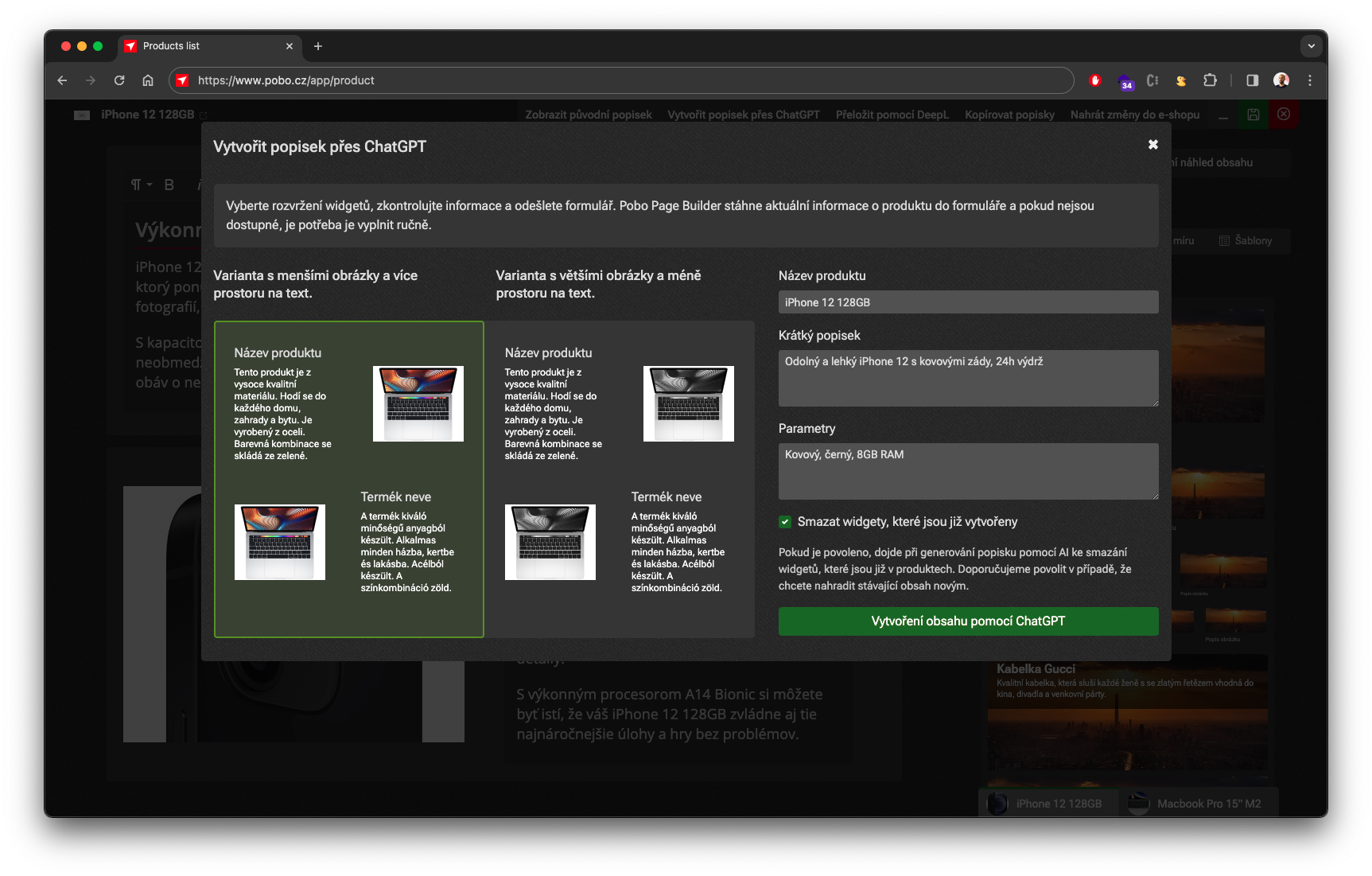The width and height of the screenshot is (1372, 876).
Task: Click Zobrazit původní popisek in toolbar
Action: (589, 115)
